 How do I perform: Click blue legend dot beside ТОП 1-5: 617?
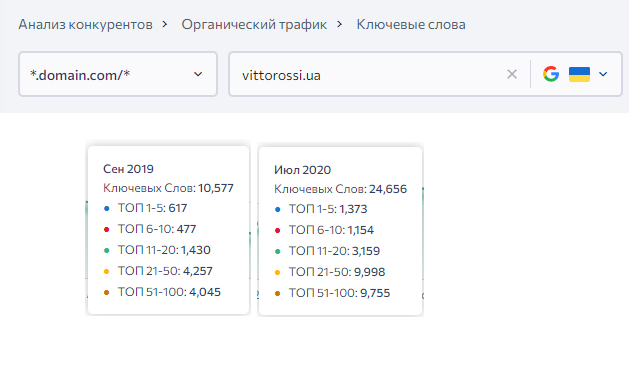coord(106,209)
